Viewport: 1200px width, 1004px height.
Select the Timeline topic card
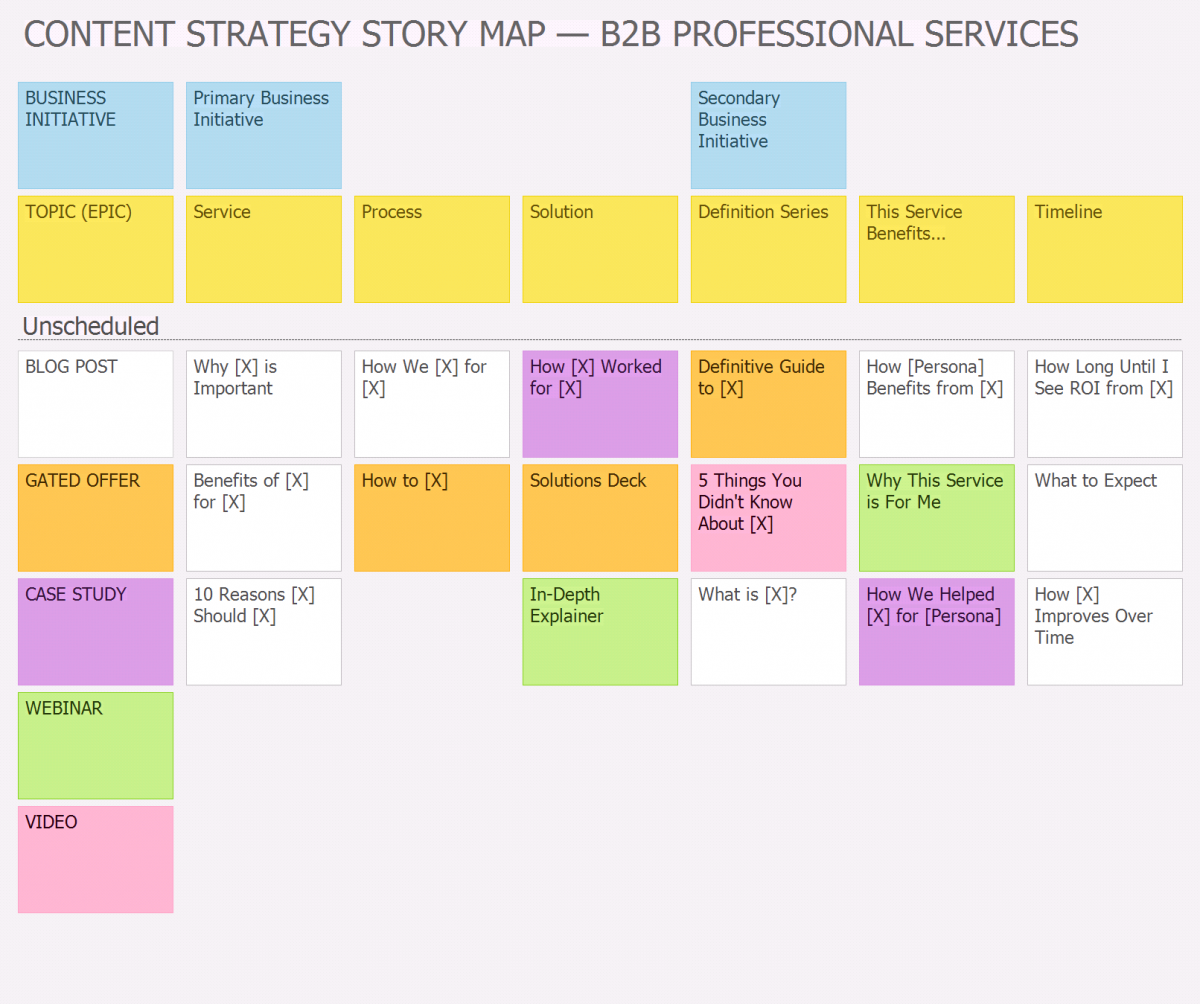coord(1104,249)
